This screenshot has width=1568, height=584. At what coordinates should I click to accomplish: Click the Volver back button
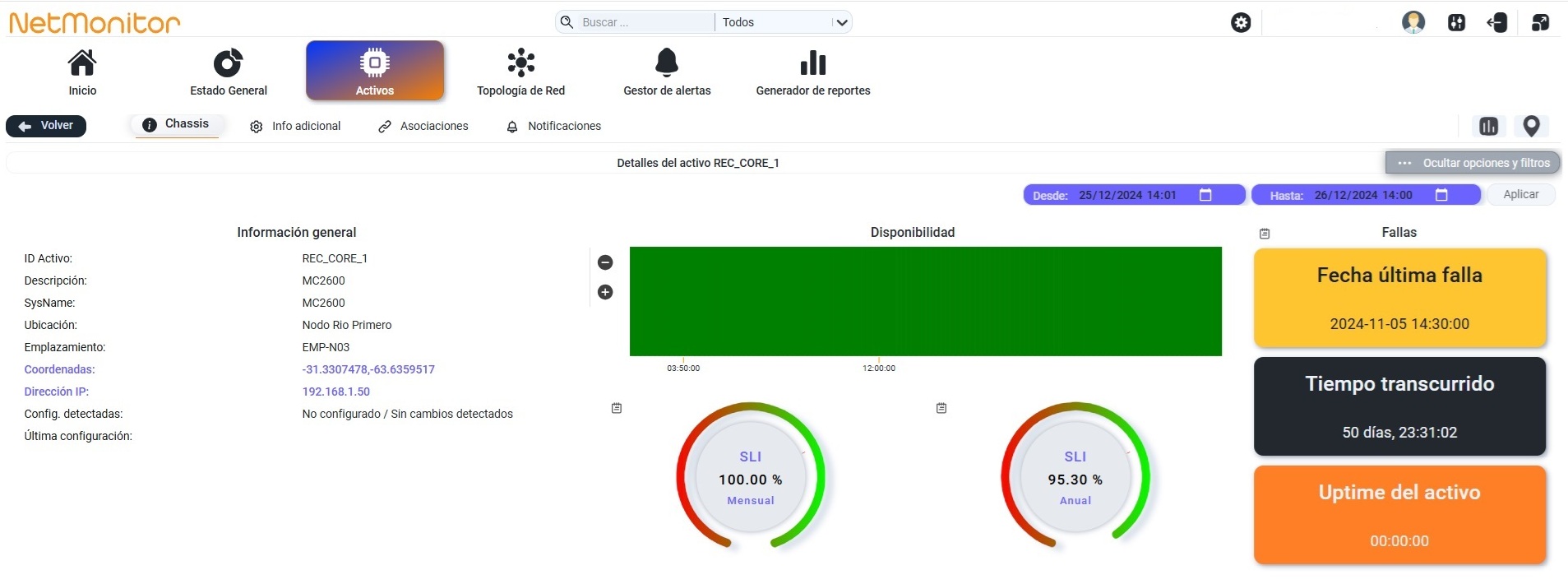[46, 126]
